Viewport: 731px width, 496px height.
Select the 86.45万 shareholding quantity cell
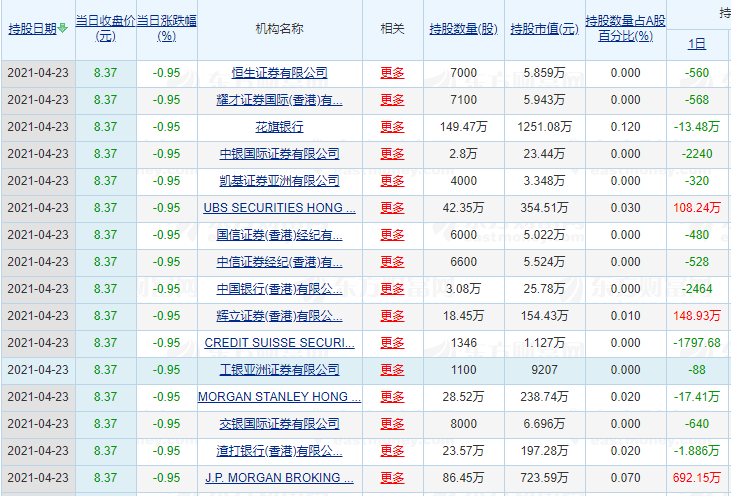[463, 478]
